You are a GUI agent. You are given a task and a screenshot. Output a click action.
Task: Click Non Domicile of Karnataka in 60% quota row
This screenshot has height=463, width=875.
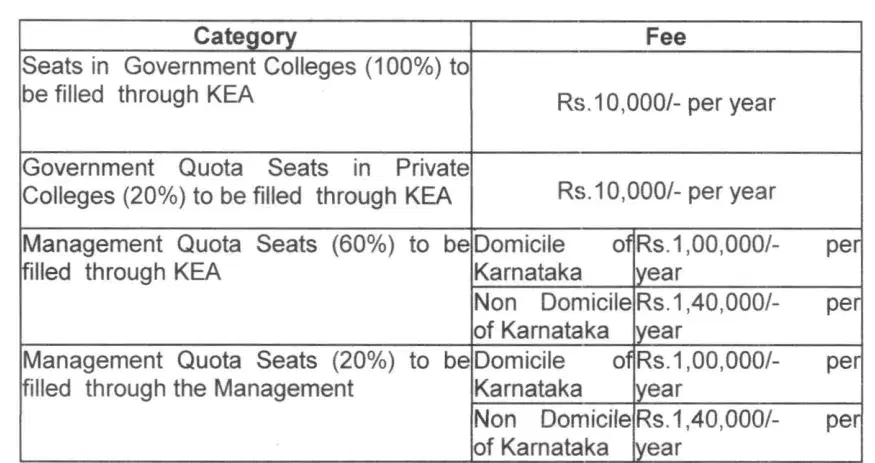(x=551, y=316)
